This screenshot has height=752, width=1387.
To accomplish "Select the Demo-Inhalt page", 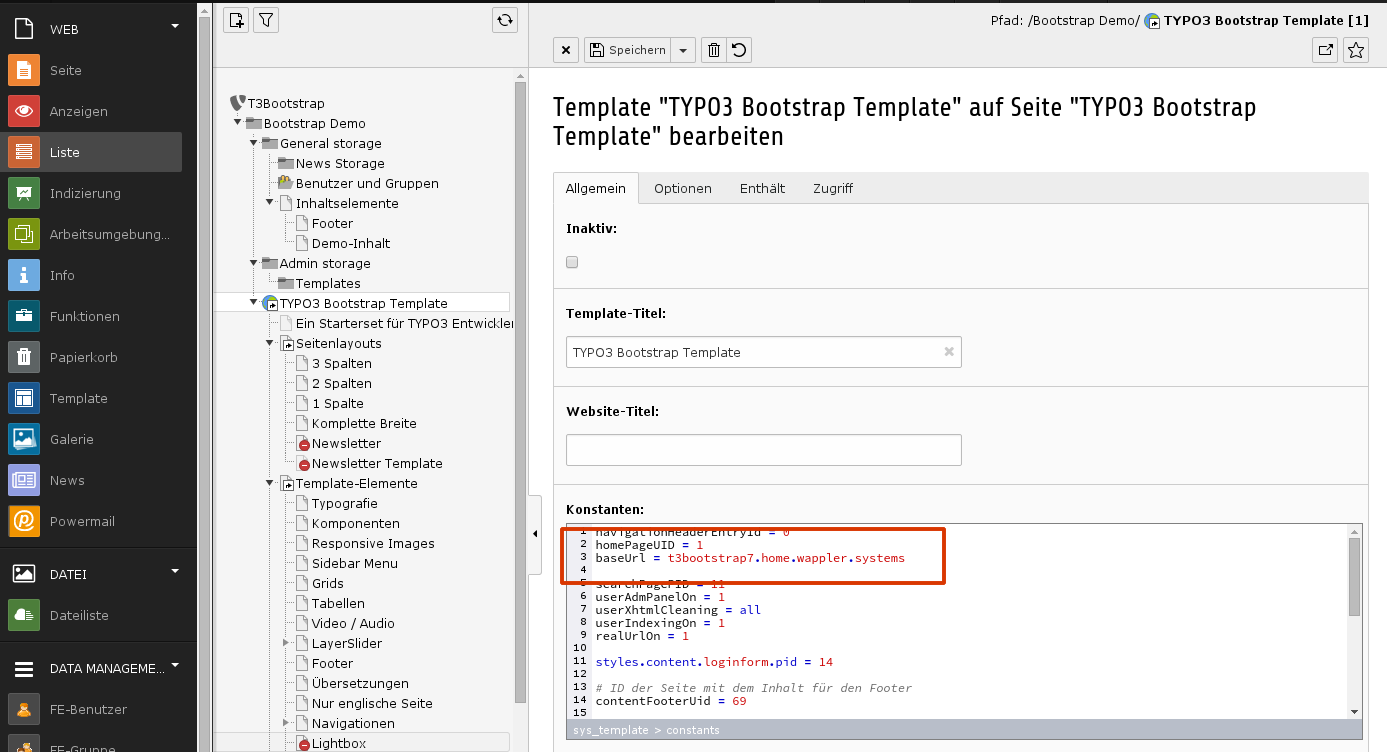I will 351,243.
